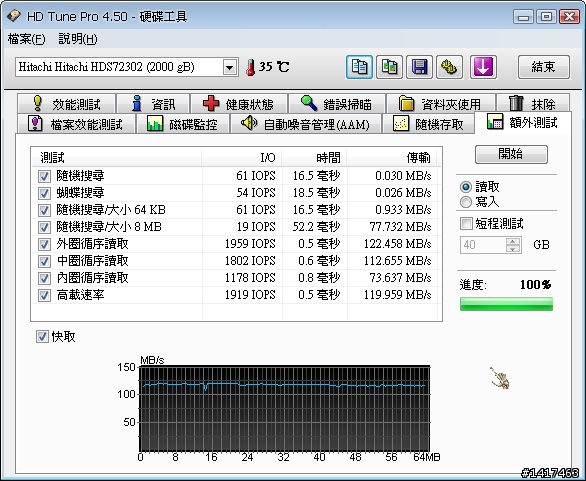Click the 測試 column header
The height and width of the screenshot is (481, 586).
click(117, 157)
